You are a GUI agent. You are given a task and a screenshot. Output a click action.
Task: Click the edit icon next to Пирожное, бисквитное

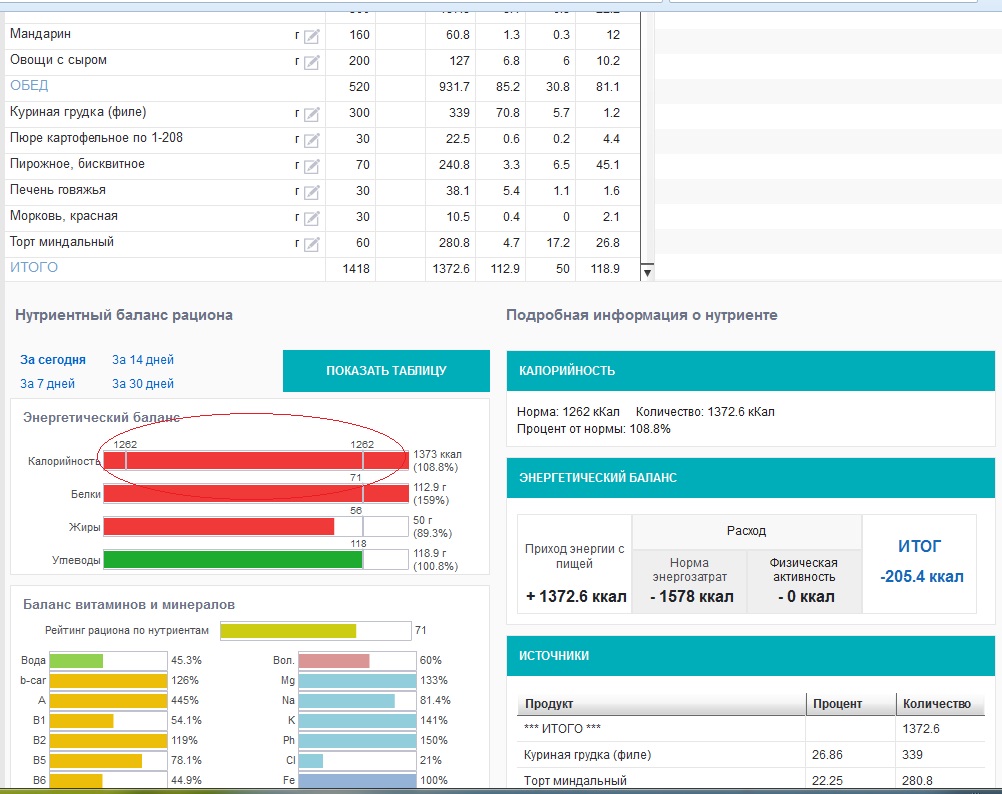pyautogui.click(x=311, y=166)
